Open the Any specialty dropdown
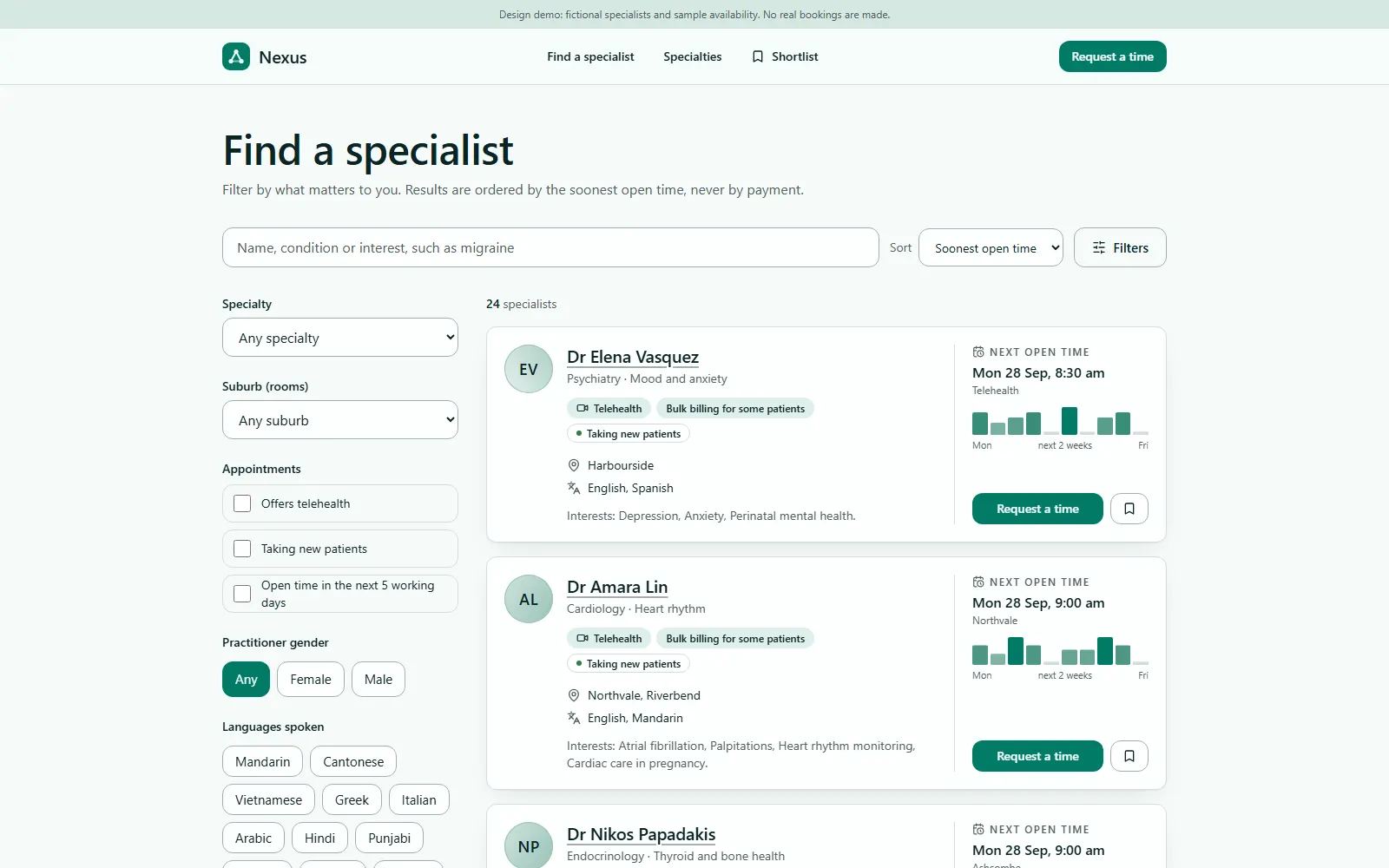 340,338
